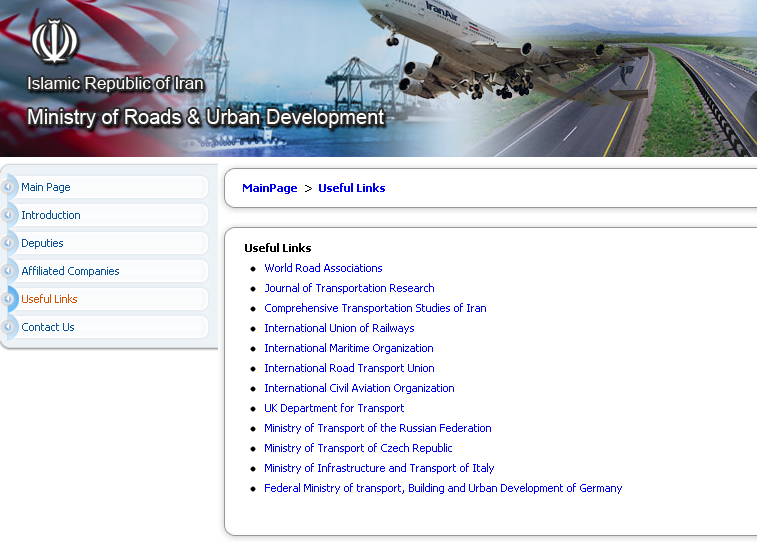Click the arrow icon beside Deputies
The height and width of the screenshot is (550, 757).
[x=9, y=243]
